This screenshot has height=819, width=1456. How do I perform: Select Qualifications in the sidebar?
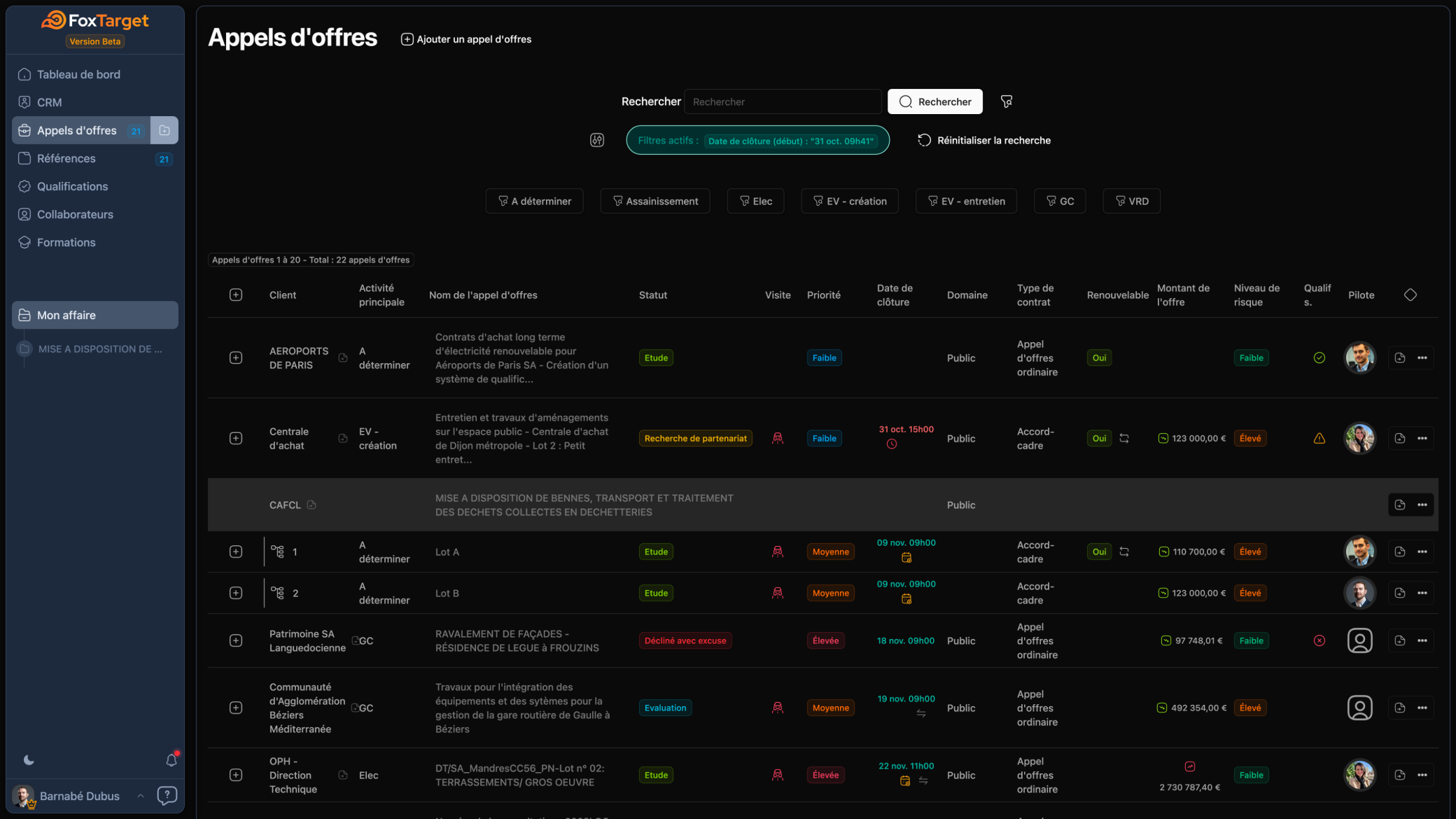[x=71, y=186]
